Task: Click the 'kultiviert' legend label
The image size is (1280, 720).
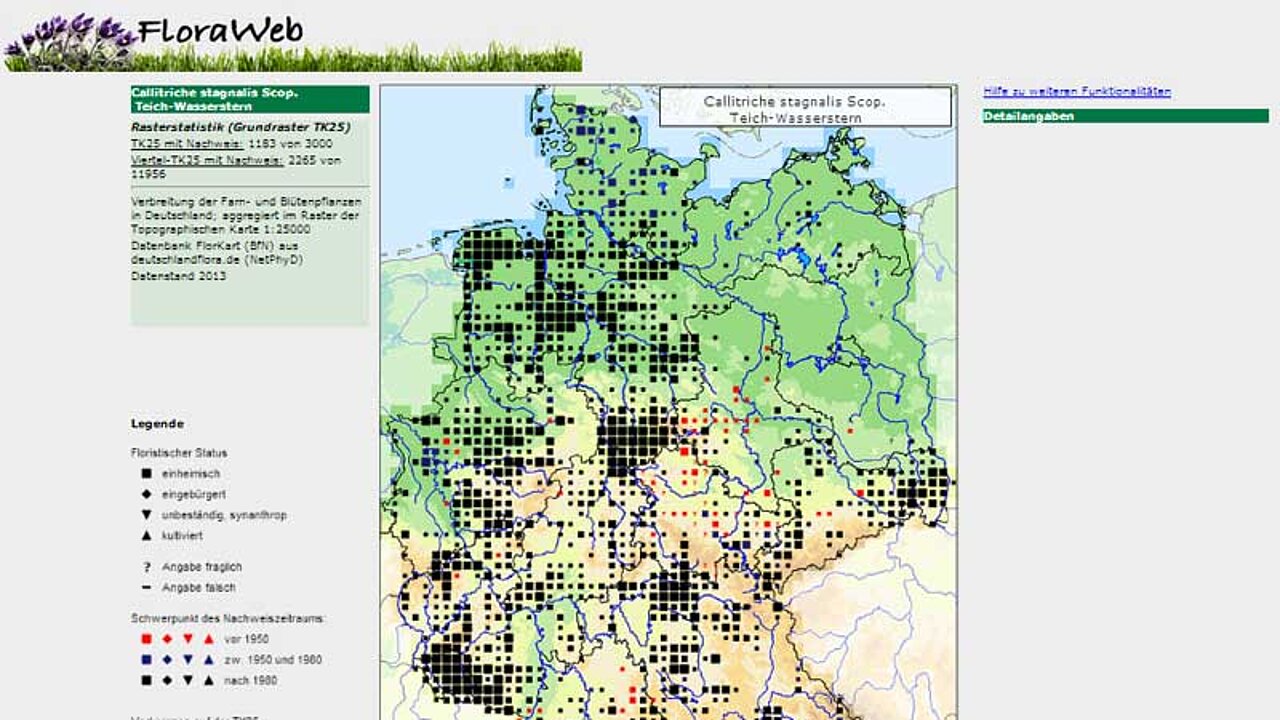Action: point(184,537)
